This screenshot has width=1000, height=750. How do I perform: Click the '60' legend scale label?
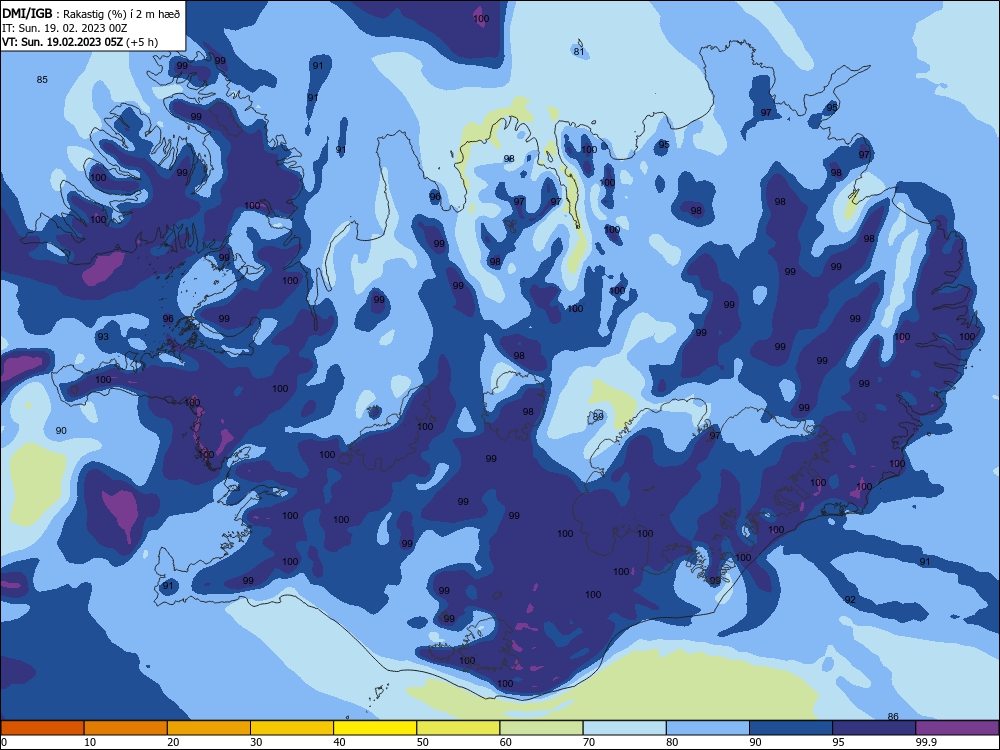pyautogui.click(x=506, y=742)
